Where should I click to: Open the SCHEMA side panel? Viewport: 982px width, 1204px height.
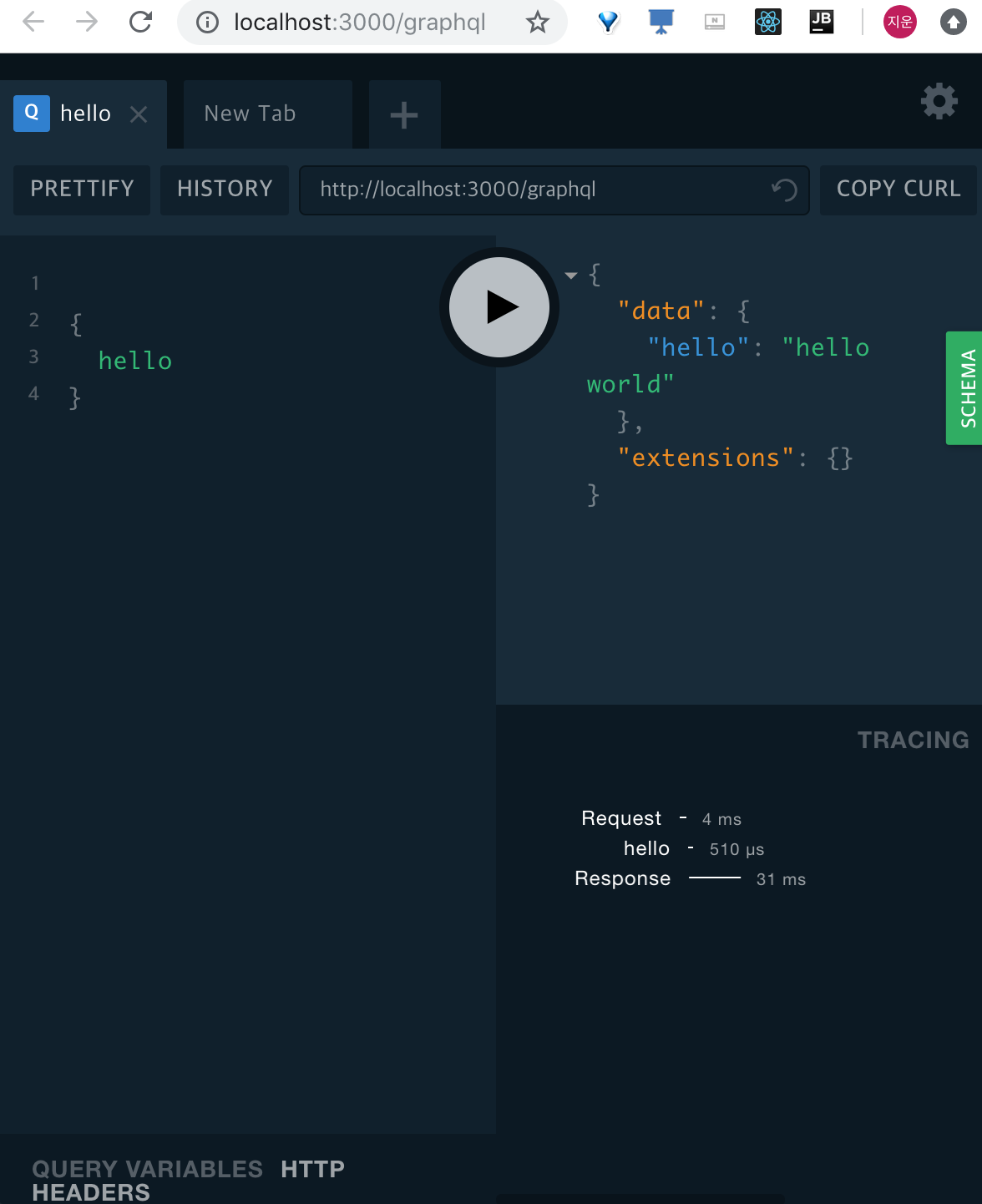967,388
